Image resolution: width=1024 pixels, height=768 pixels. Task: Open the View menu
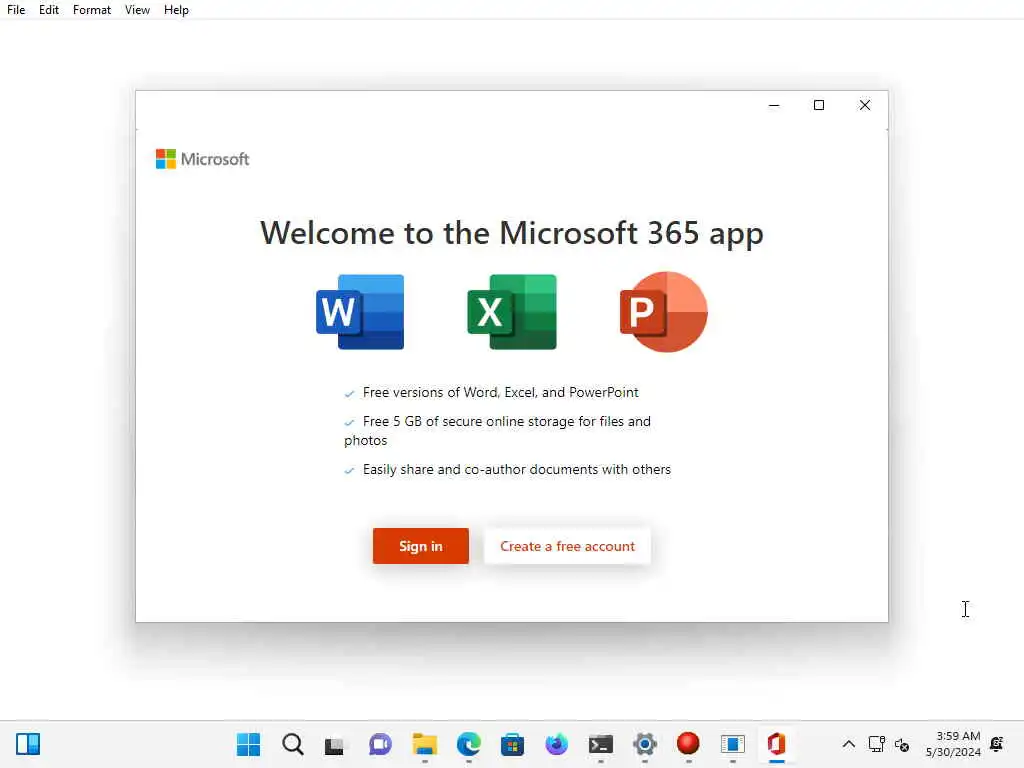tap(137, 10)
